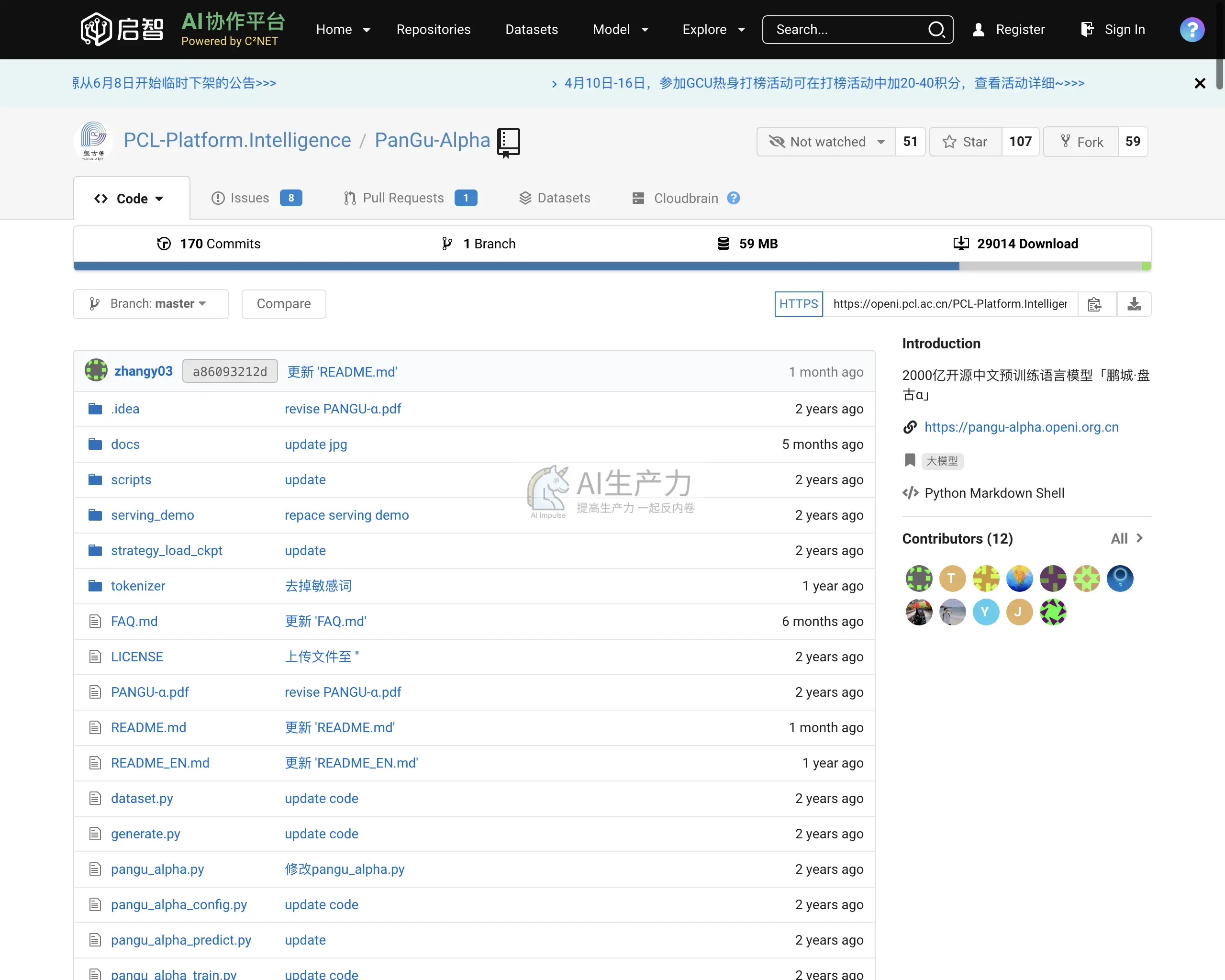Select the HTTPS clone protocol

click(x=798, y=304)
